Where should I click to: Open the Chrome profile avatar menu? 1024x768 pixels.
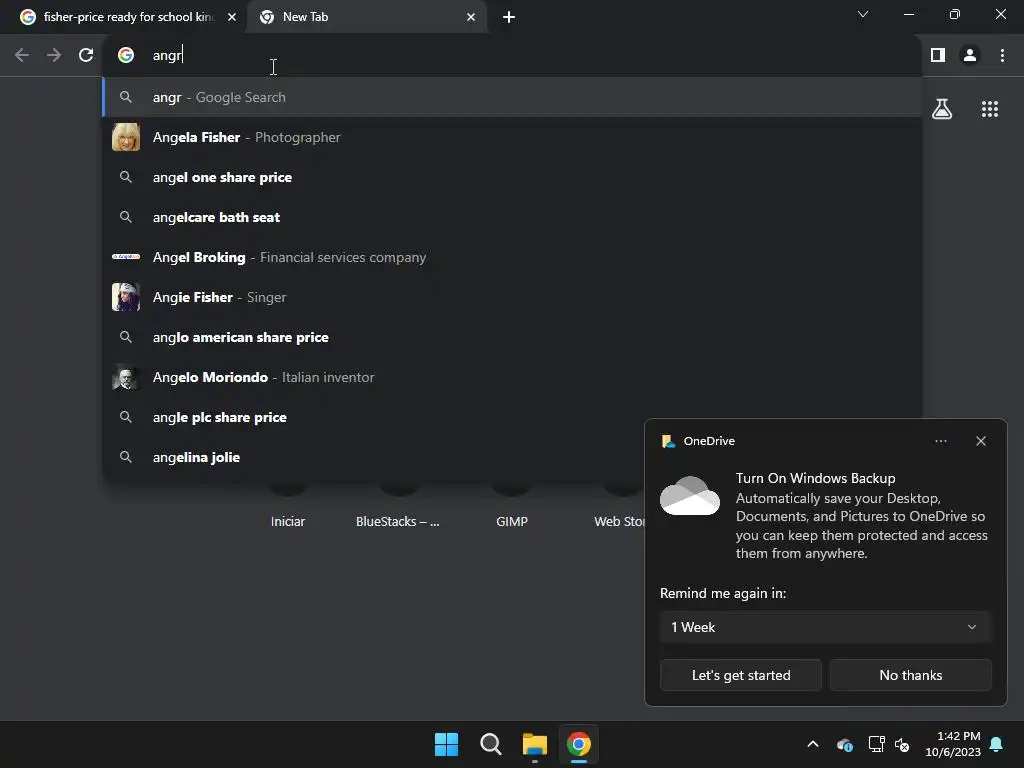coord(970,56)
